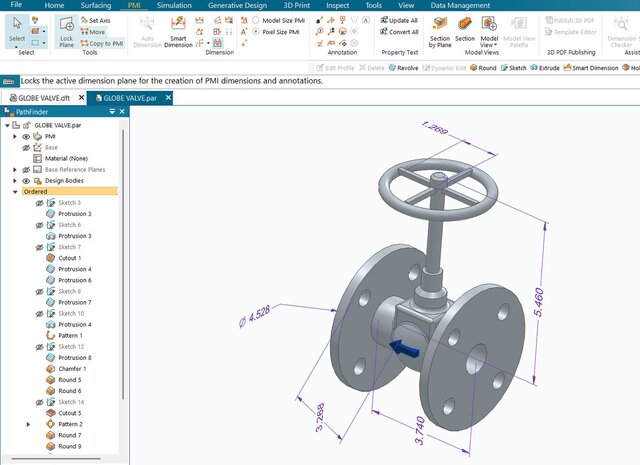Click the Set Axis command
This screenshot has height=465, width=640.
pyautogui.click(x=96, y=20)
